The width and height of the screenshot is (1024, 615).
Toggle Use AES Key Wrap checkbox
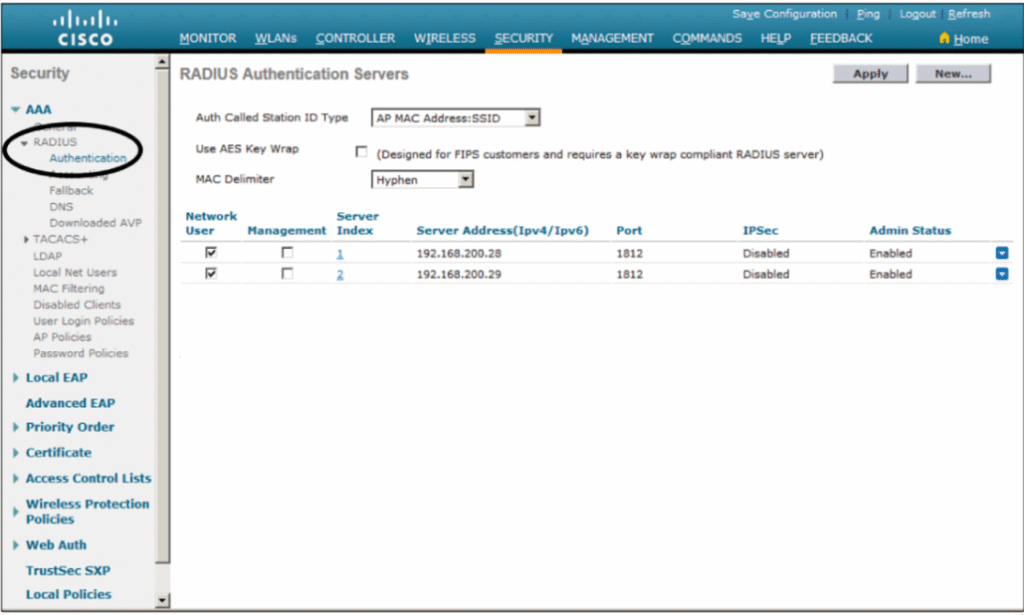tap(360, 151)
